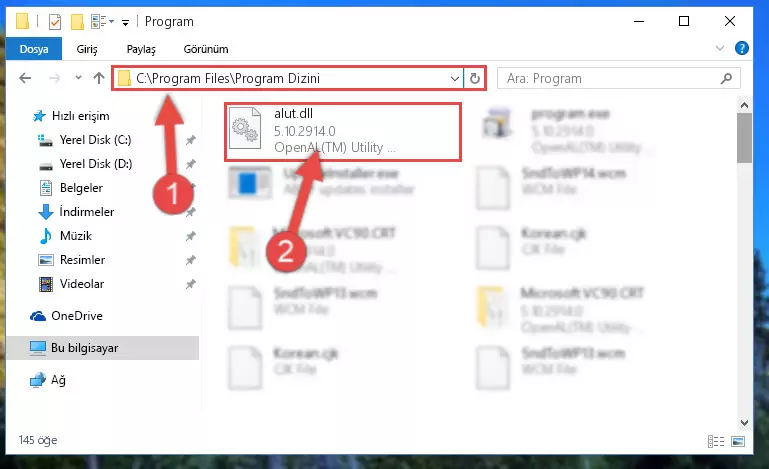Expand the ribbon with the chevron
Viewport: 769px width, 469px height.
pyautogui.click(x=719, y=48)
